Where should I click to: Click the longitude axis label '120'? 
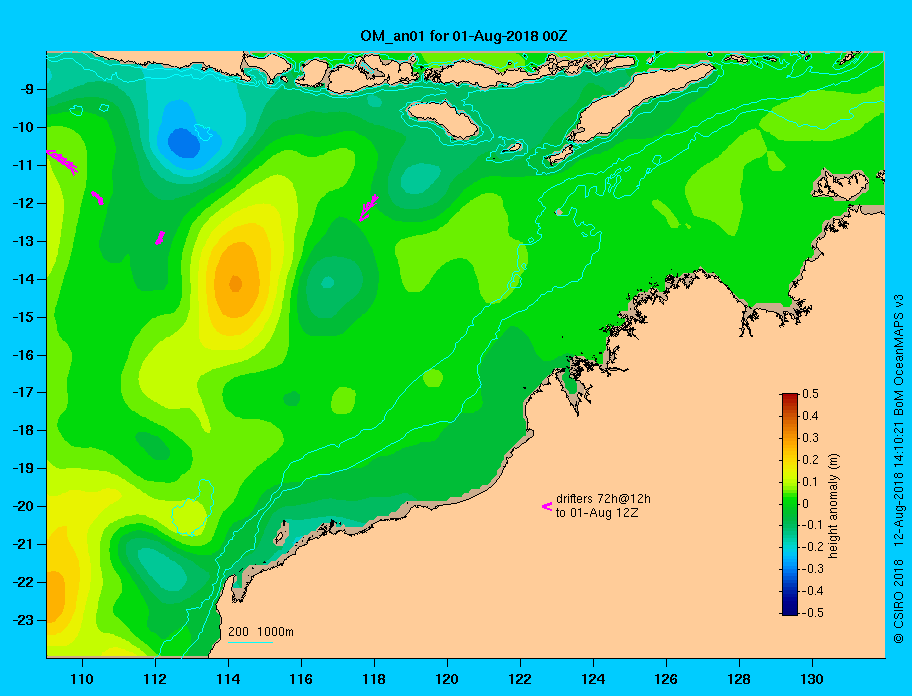447,679
